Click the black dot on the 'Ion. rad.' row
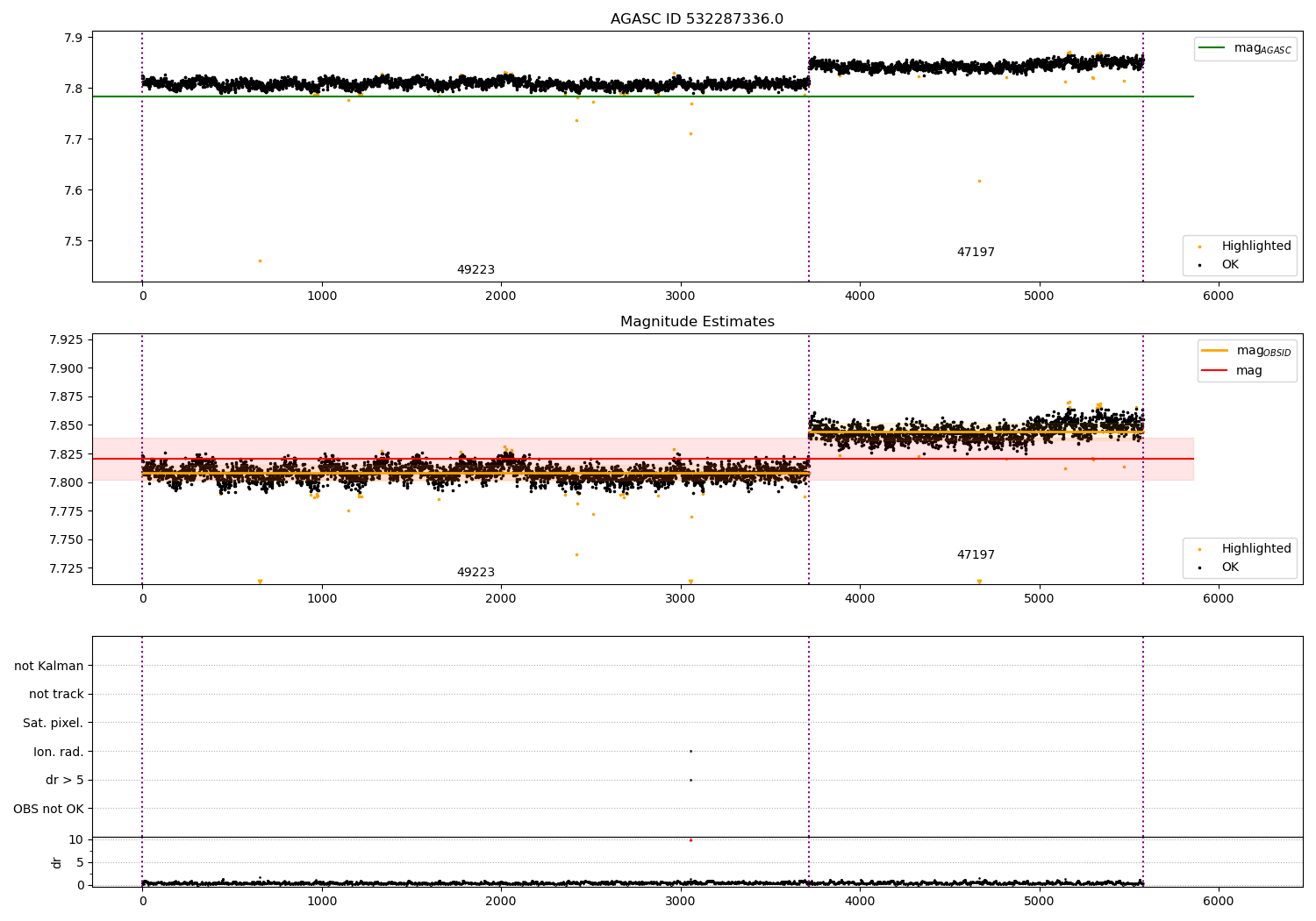Image resolution: width=1316 pixels, height=921 pixels. tap(690, 751)
